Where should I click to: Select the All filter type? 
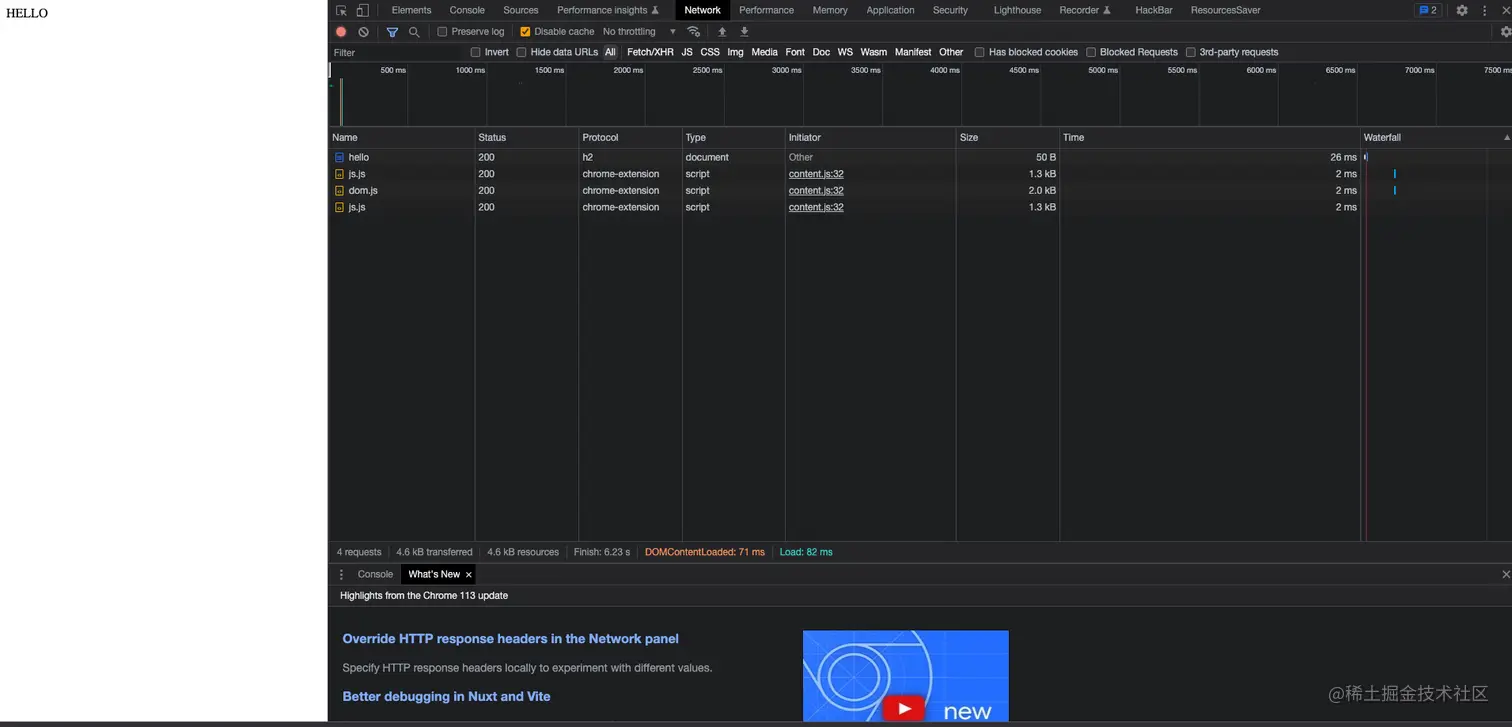coord(610,52)
